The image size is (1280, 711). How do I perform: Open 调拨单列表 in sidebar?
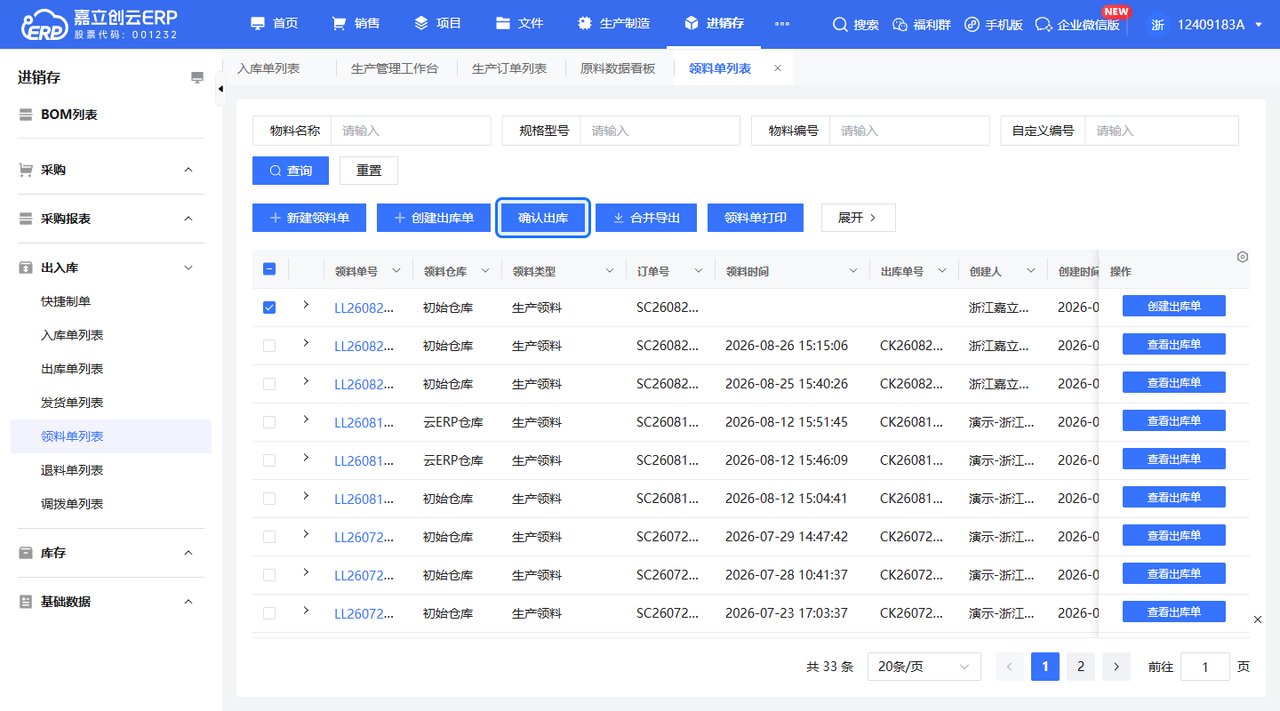[72, 504]
